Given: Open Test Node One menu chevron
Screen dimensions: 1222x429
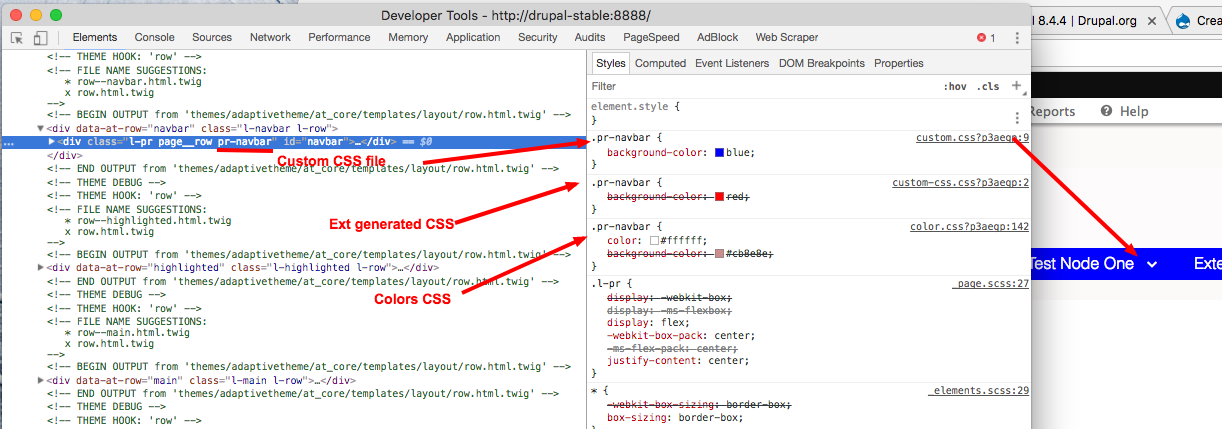Looking at the screenshot, I should [1152, 264].
